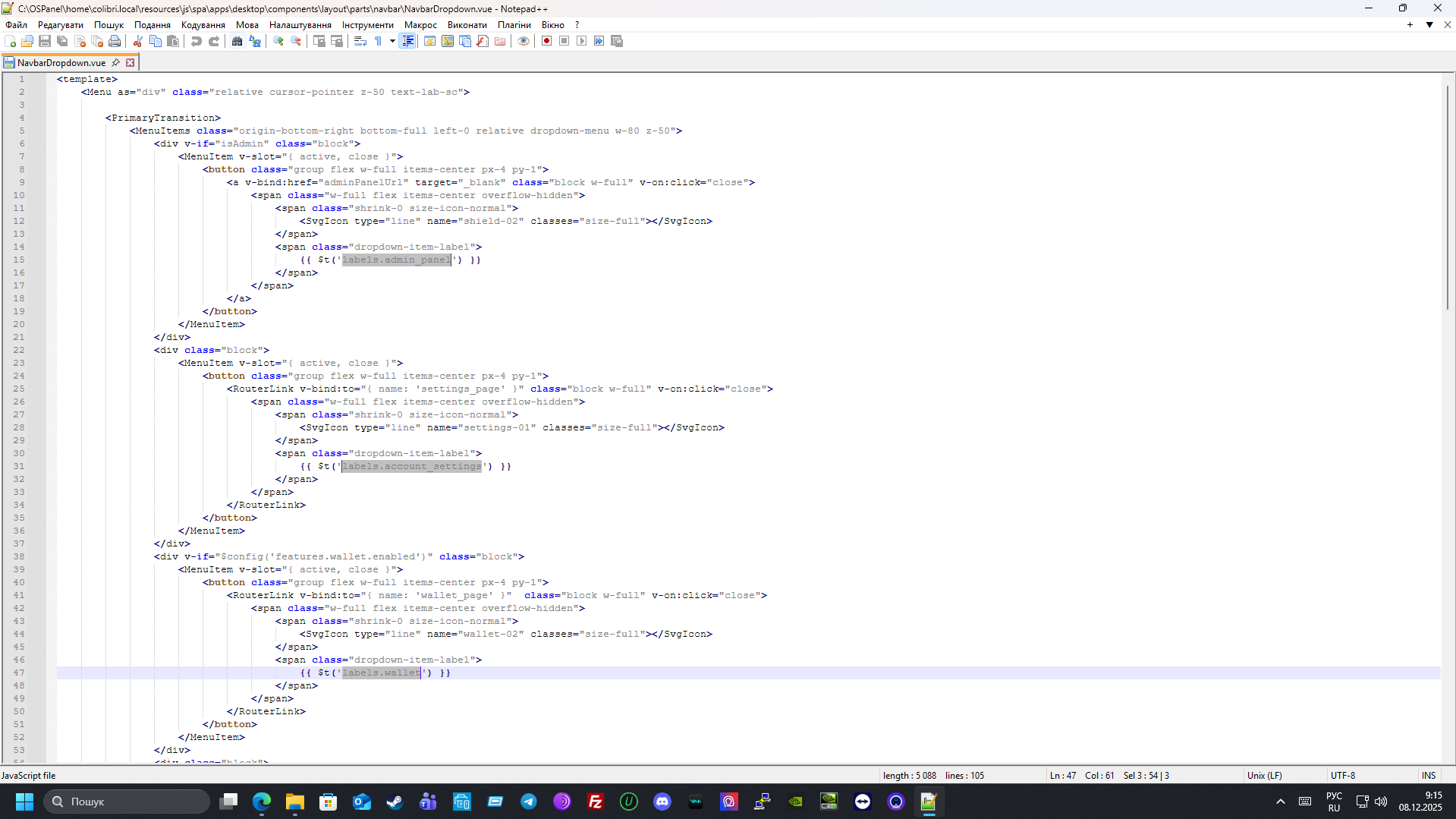Expand the dropdown arrow beside Show All Characters
This screenshot has height=819, width=1456.
[x=392, y=41]
